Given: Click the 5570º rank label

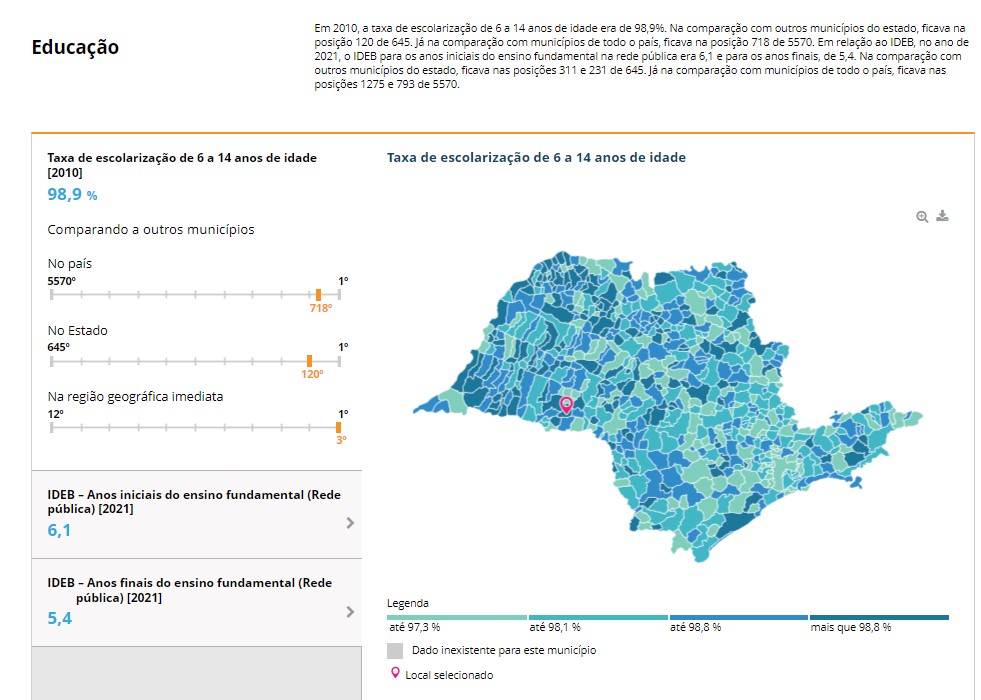Looking at the screenshot, I should 61,281.
